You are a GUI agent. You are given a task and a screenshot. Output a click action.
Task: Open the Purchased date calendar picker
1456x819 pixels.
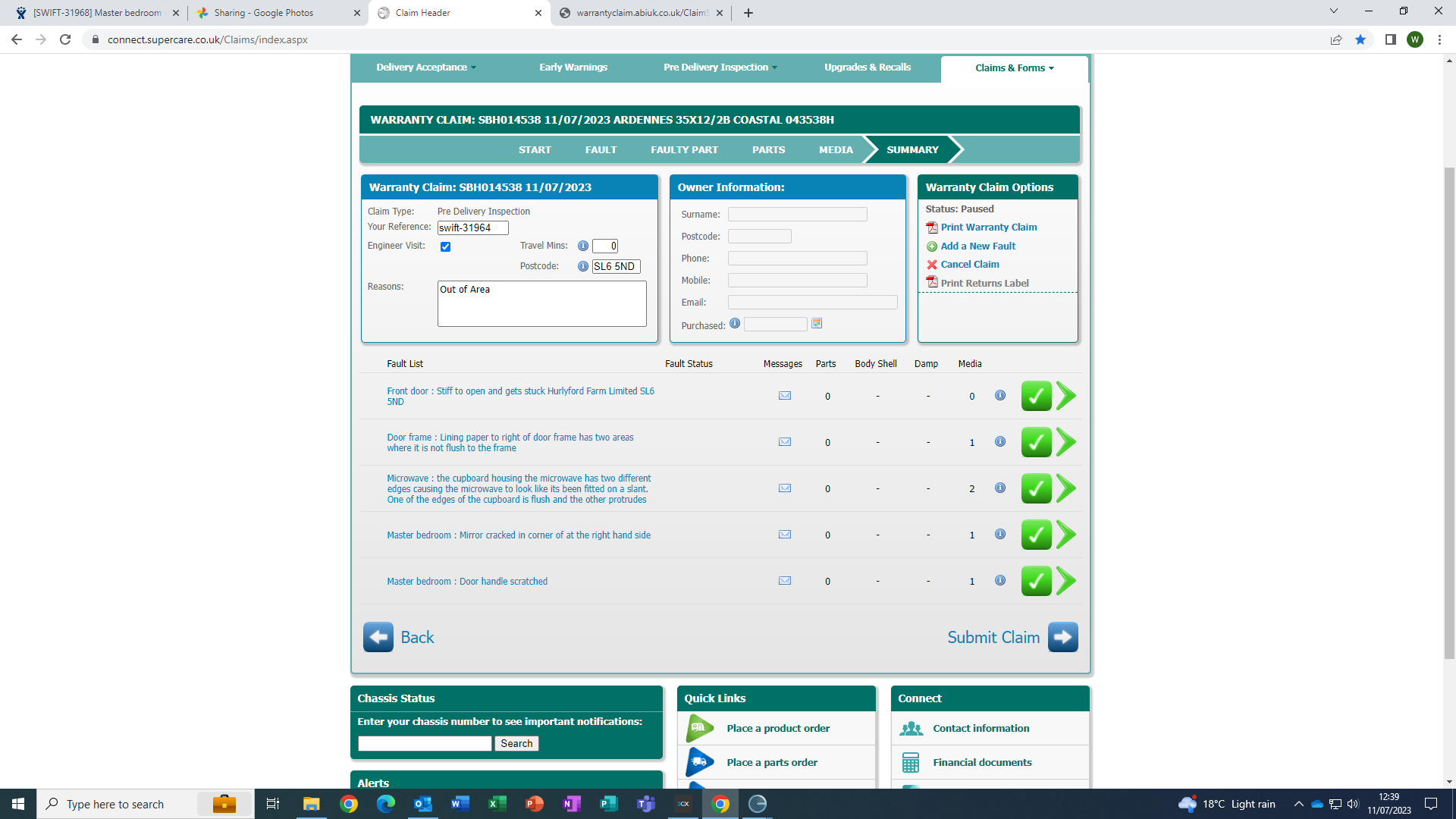pyautogui.click(x=817, y=324)
